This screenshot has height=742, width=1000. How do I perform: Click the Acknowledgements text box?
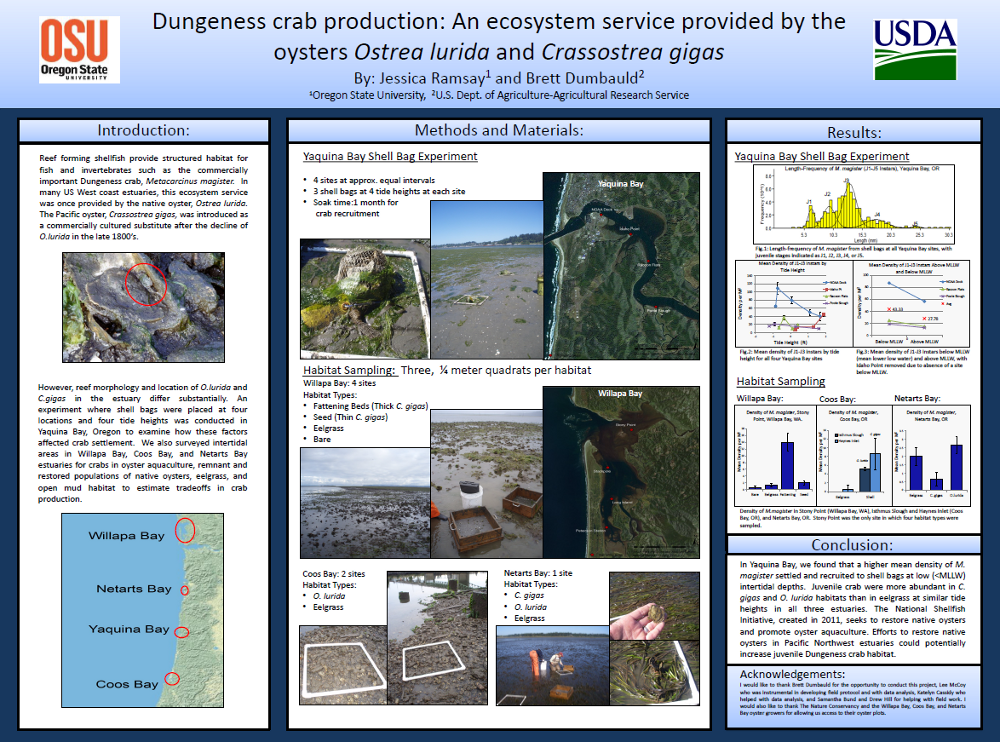(x=853, y=695)
